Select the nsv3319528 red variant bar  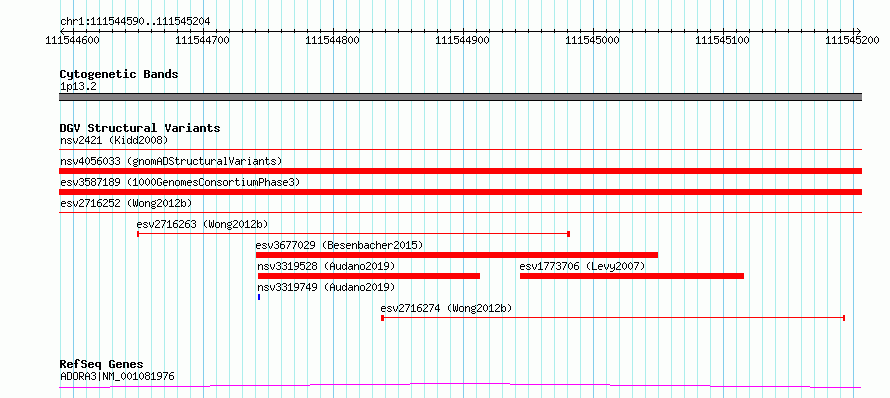pyautogui.click(x=369, y=276)
